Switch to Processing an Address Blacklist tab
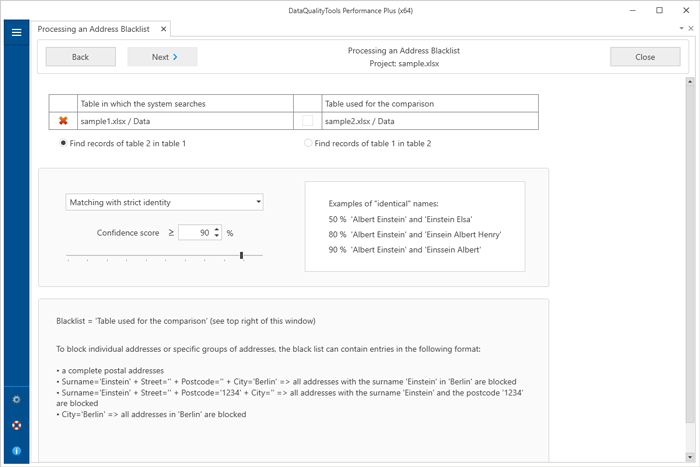 [x=93, y=29]
